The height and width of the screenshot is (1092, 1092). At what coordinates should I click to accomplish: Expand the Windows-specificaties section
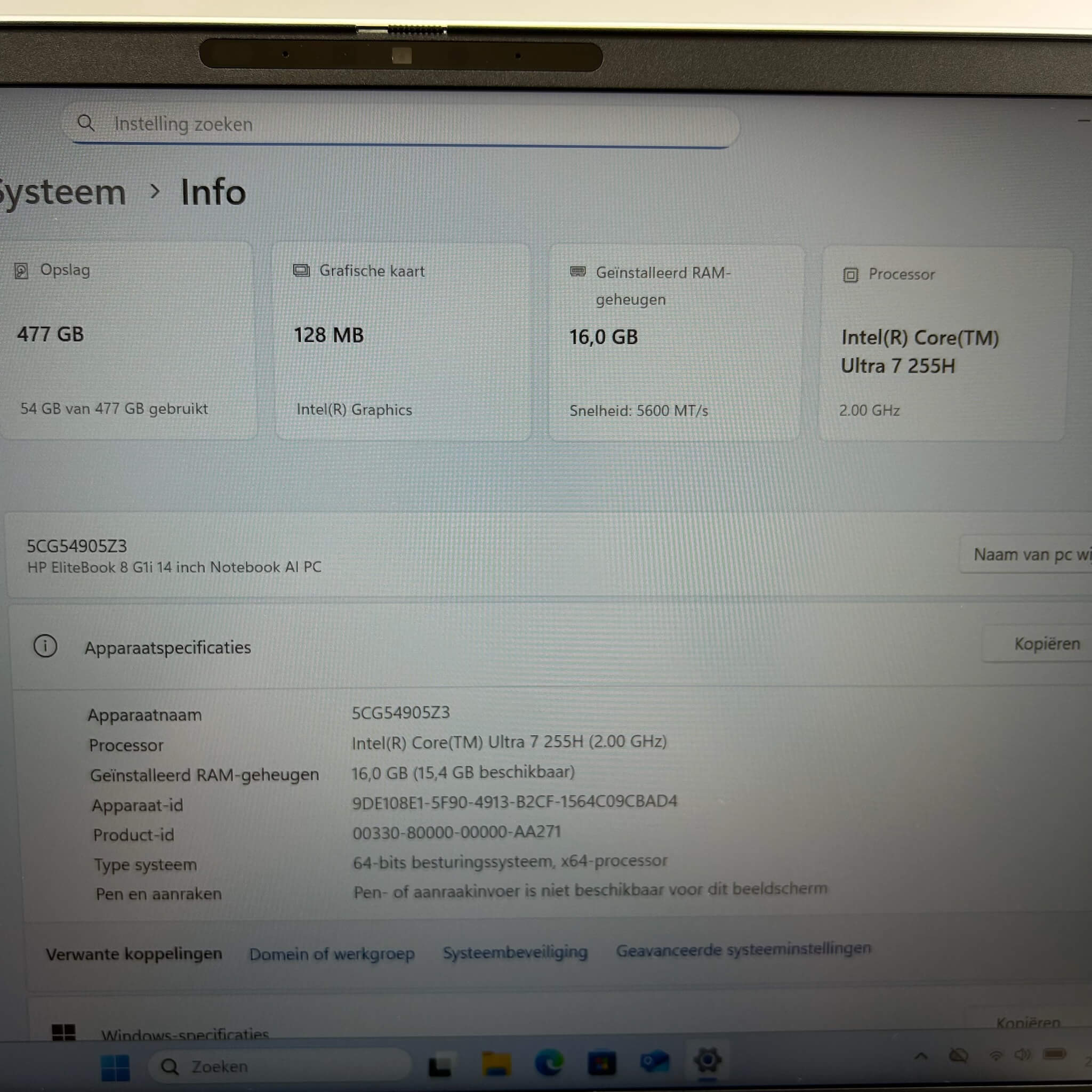[x=185, y=1034]
